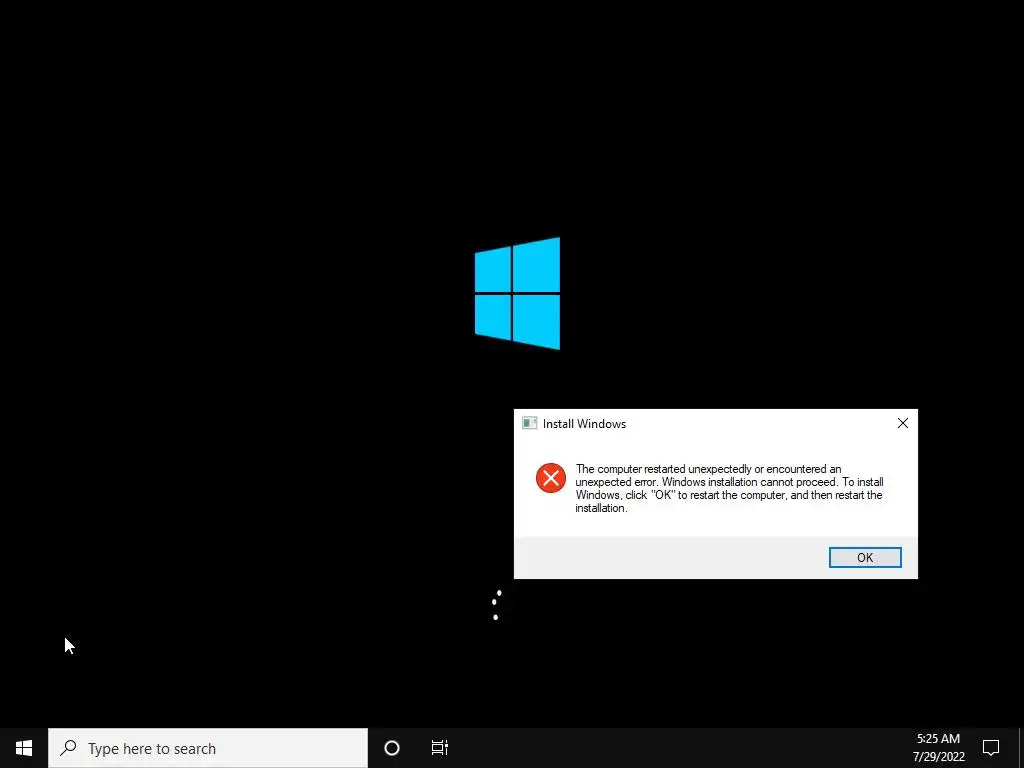
Task: Click the Install Windows dialog title
Action: (584, 424)
